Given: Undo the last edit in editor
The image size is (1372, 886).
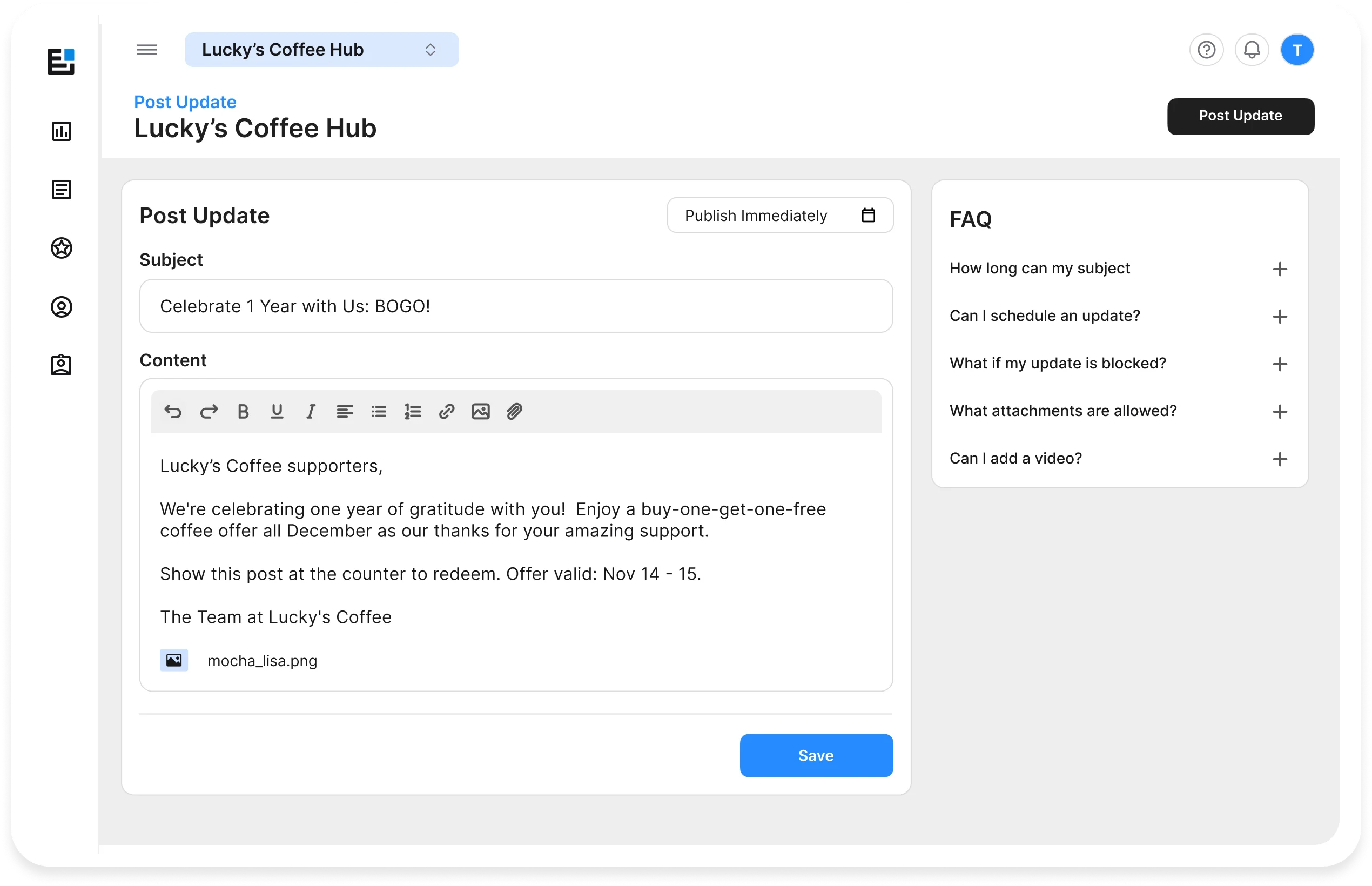Looking at the screenshot, I should (173, 411).
